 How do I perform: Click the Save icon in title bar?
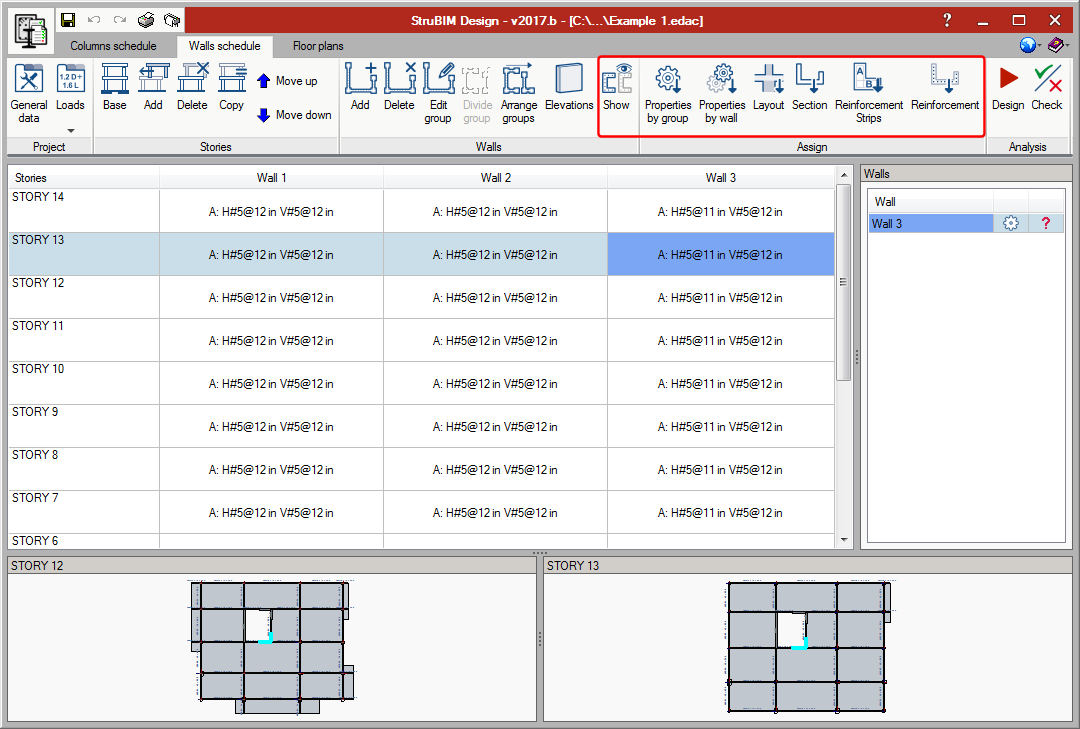tap(68, 20)
